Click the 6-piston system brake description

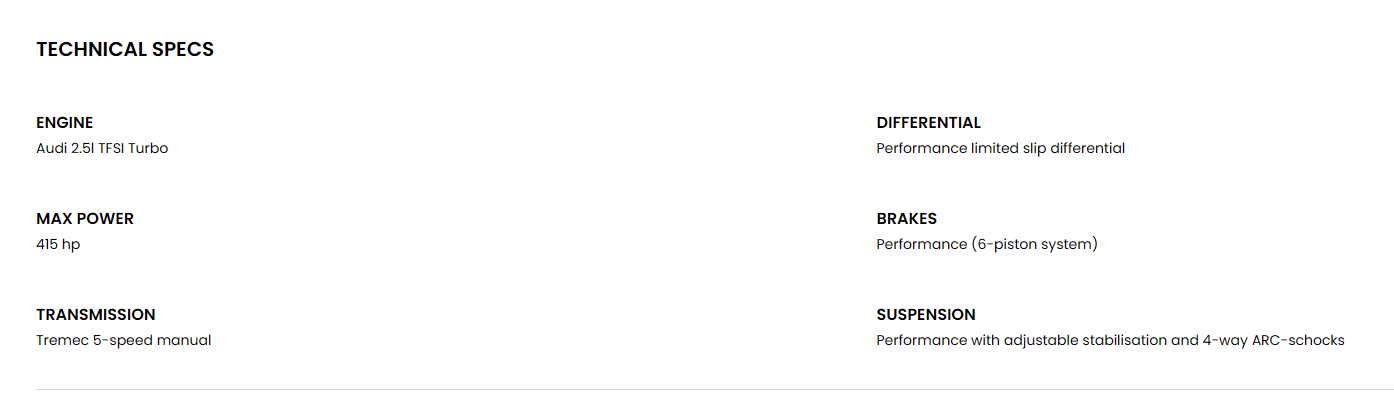tap(987, 244)
